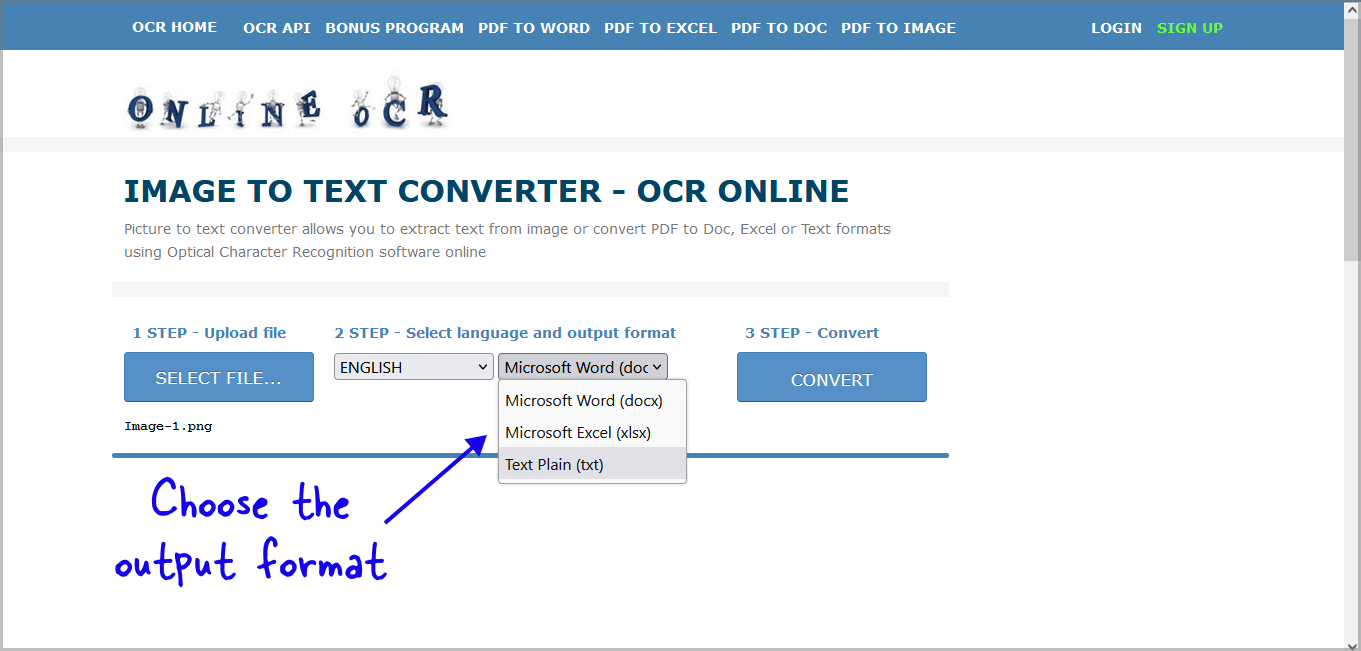This screenshot has height=651, width=1361.
Task: Go to PDF TO WORD converter
Action: click(x=534, y=28)
